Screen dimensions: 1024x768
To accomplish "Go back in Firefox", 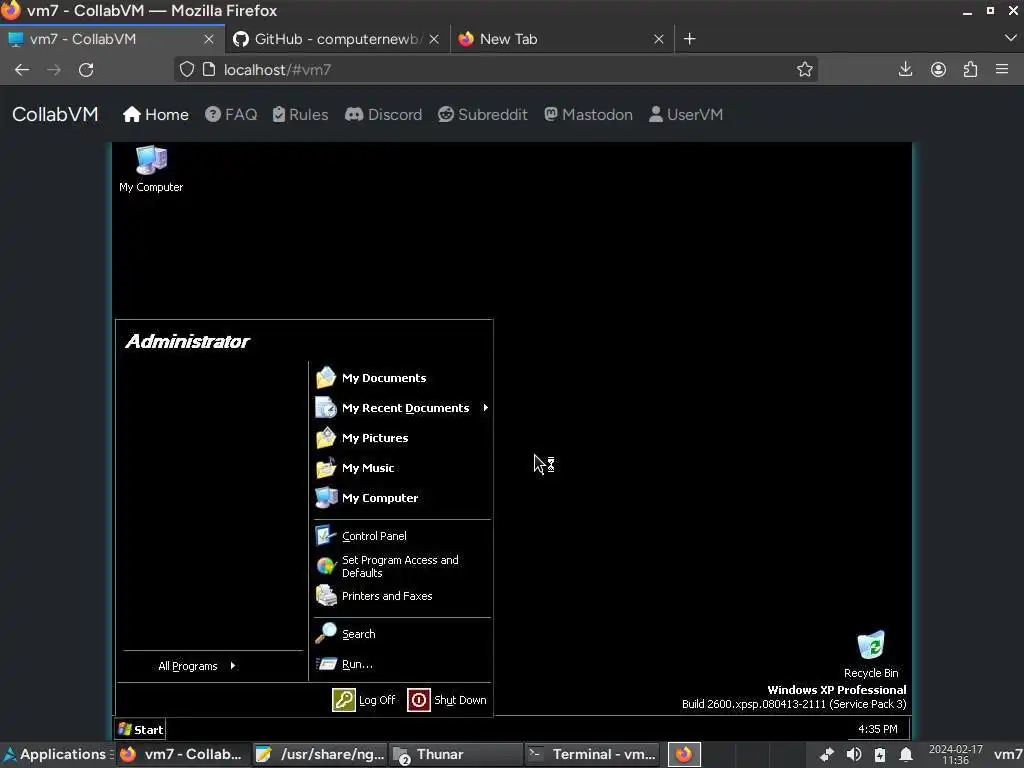I will (x=22, y=70).
